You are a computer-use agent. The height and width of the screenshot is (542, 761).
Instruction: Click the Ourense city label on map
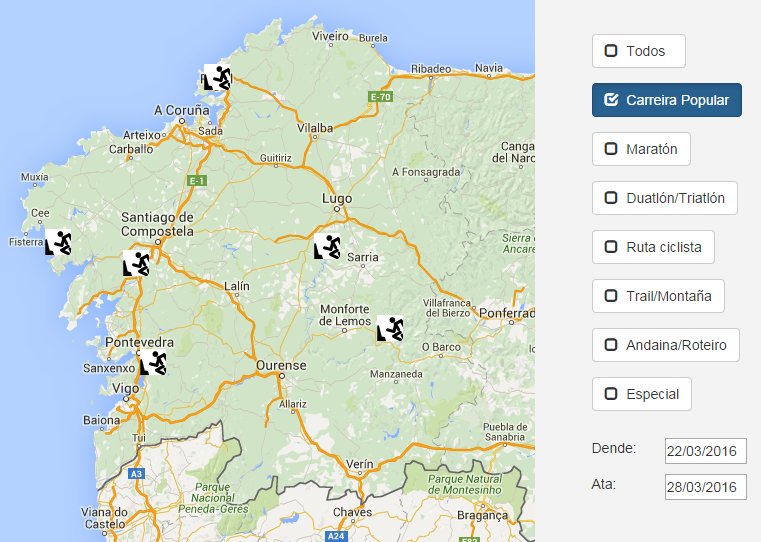281,365
